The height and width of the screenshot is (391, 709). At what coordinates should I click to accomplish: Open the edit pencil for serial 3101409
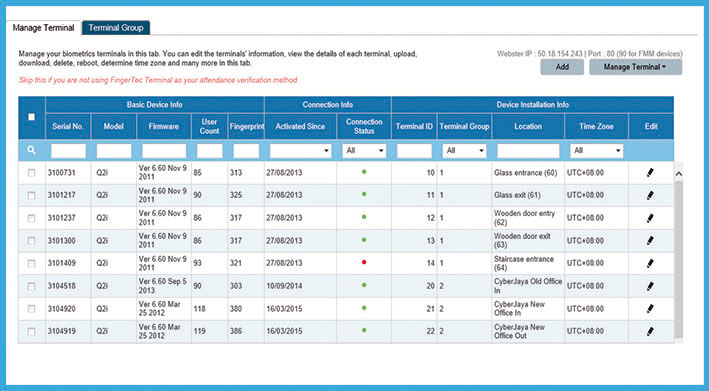650,263
